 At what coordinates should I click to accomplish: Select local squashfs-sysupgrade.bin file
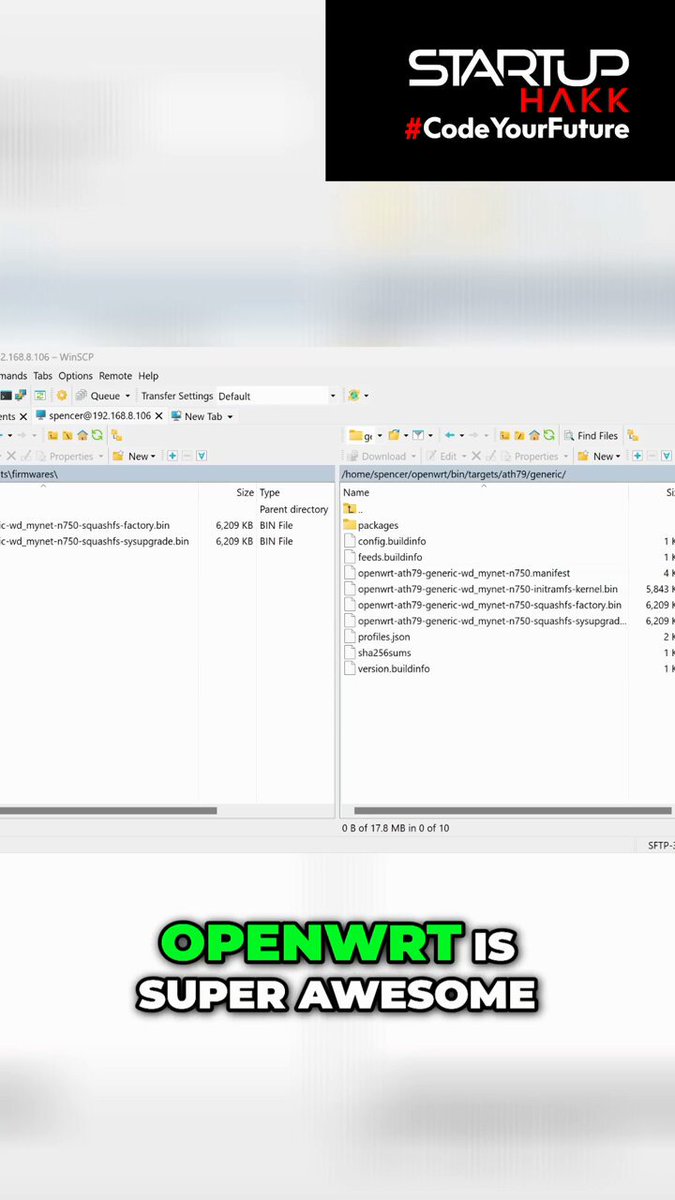pyautogui.click(x=95, y=541)
